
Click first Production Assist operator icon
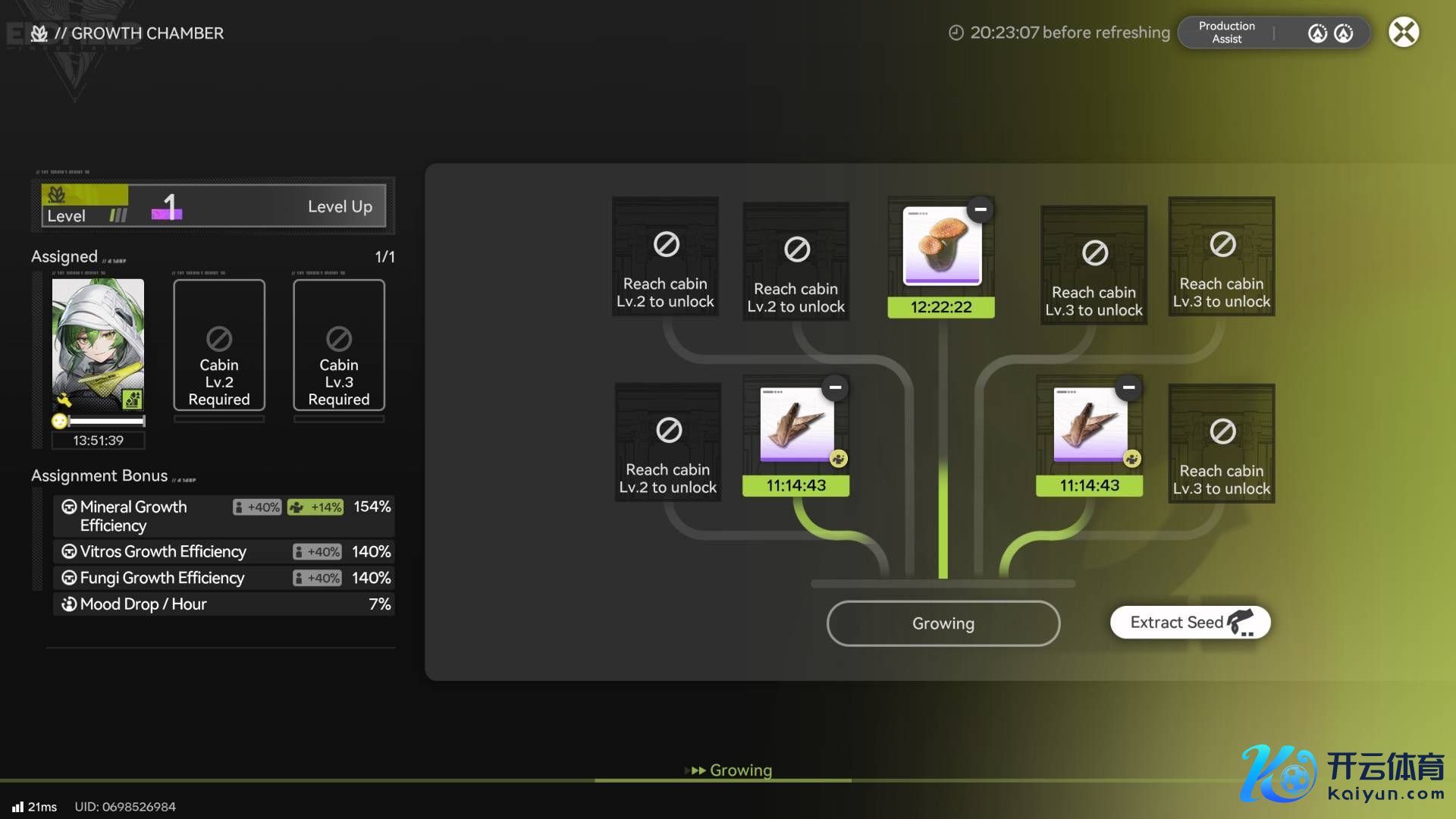coord(1317,33)
